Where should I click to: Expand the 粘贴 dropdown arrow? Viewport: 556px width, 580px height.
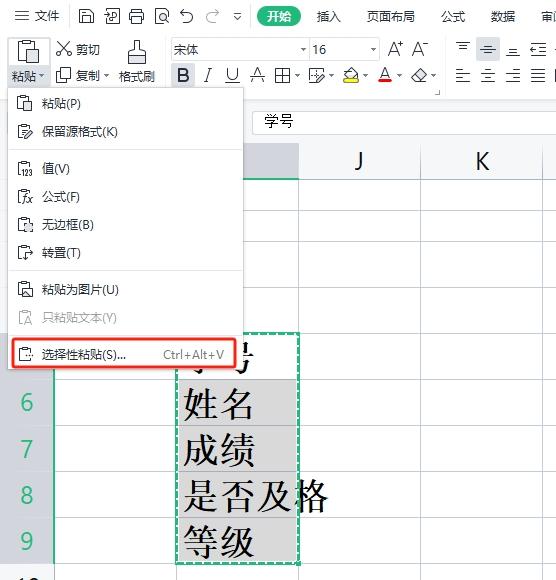42,76
